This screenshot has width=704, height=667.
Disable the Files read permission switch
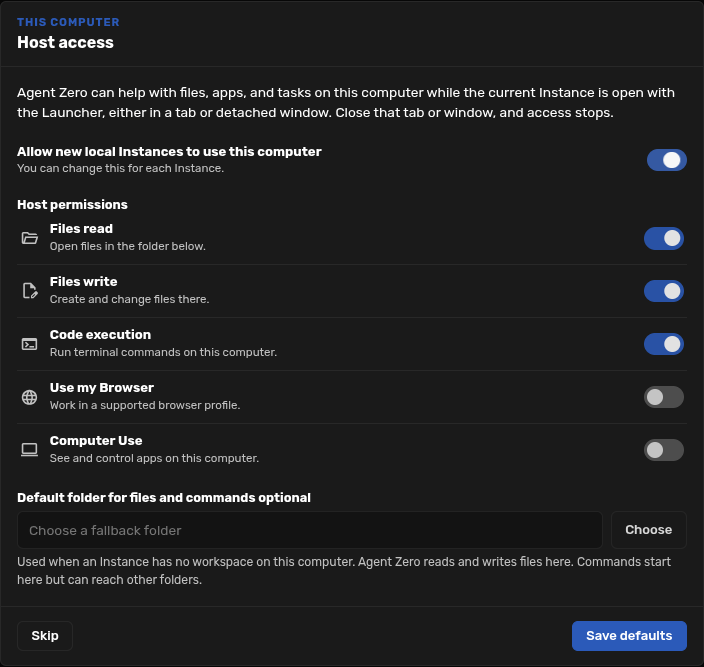664,238
